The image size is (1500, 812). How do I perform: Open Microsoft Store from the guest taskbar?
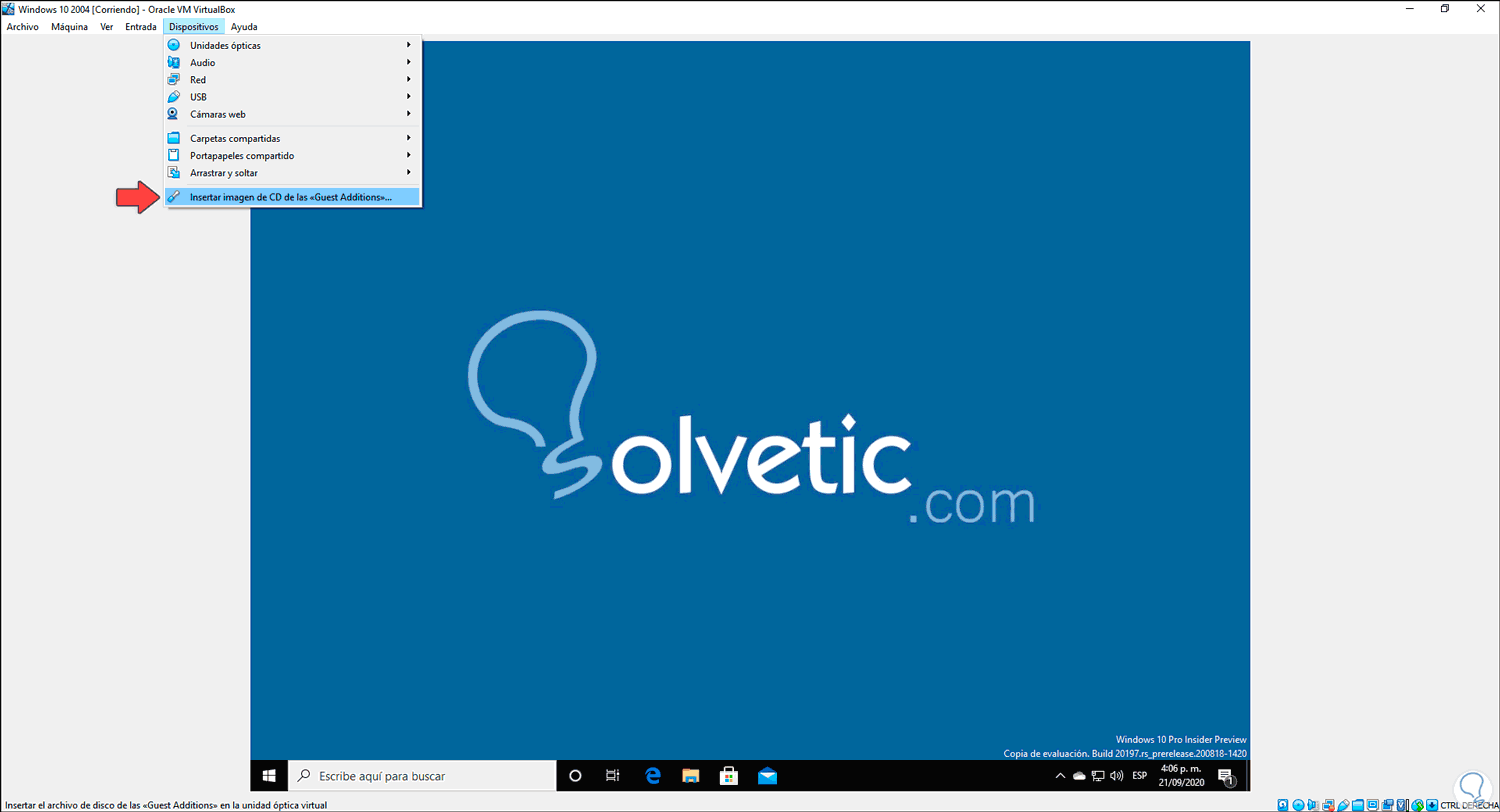[x=729, y=775]
